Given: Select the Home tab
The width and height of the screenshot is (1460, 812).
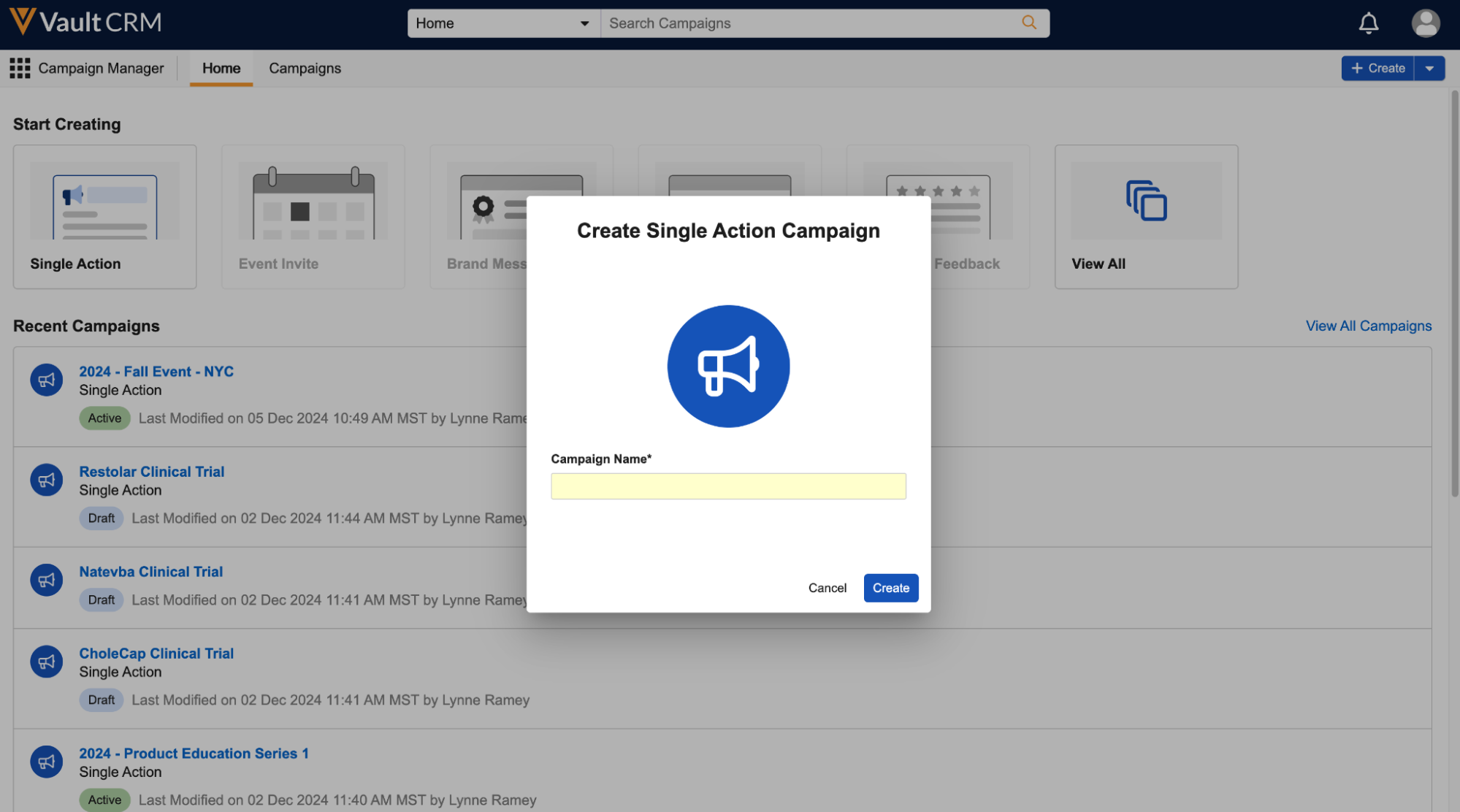Looking at the screenshot, I should 221,68.
